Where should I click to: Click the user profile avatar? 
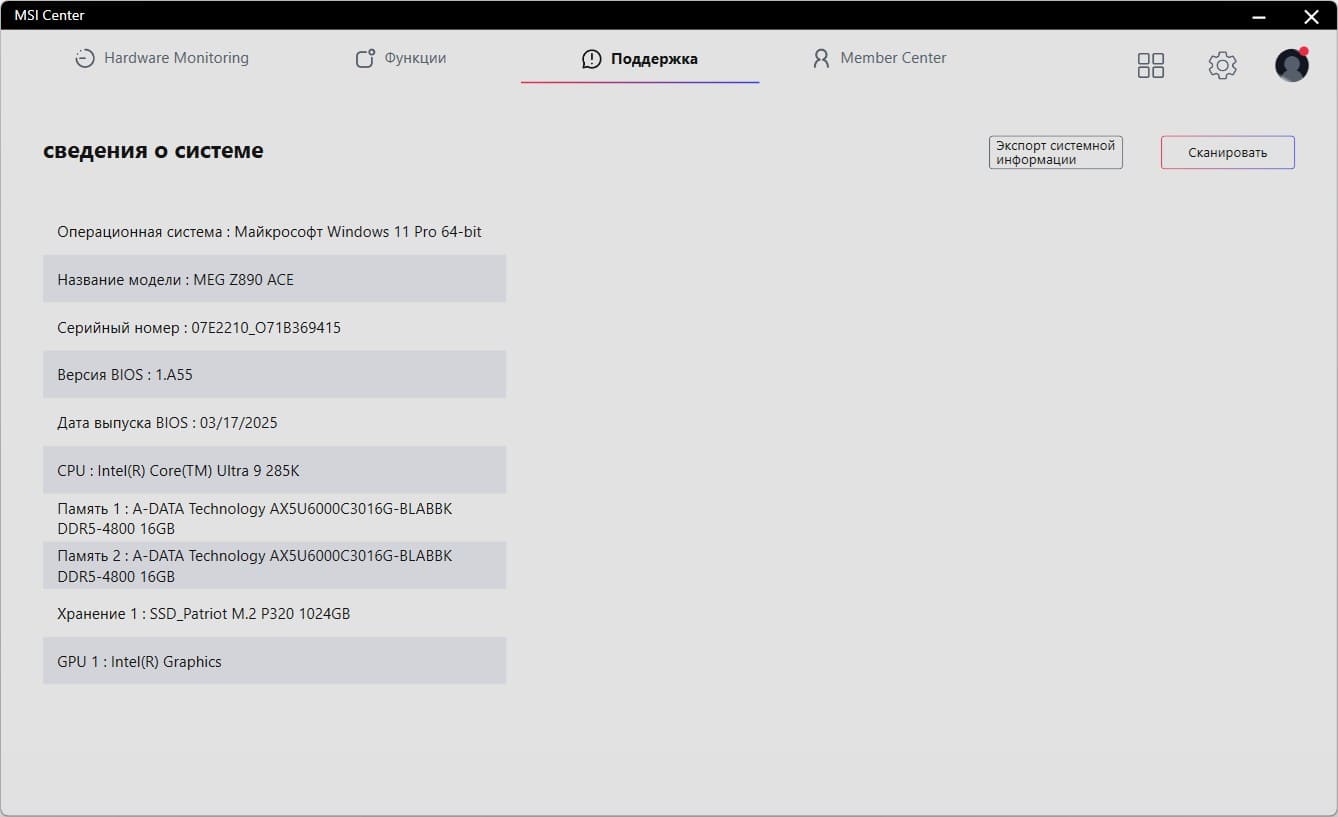1292,65
